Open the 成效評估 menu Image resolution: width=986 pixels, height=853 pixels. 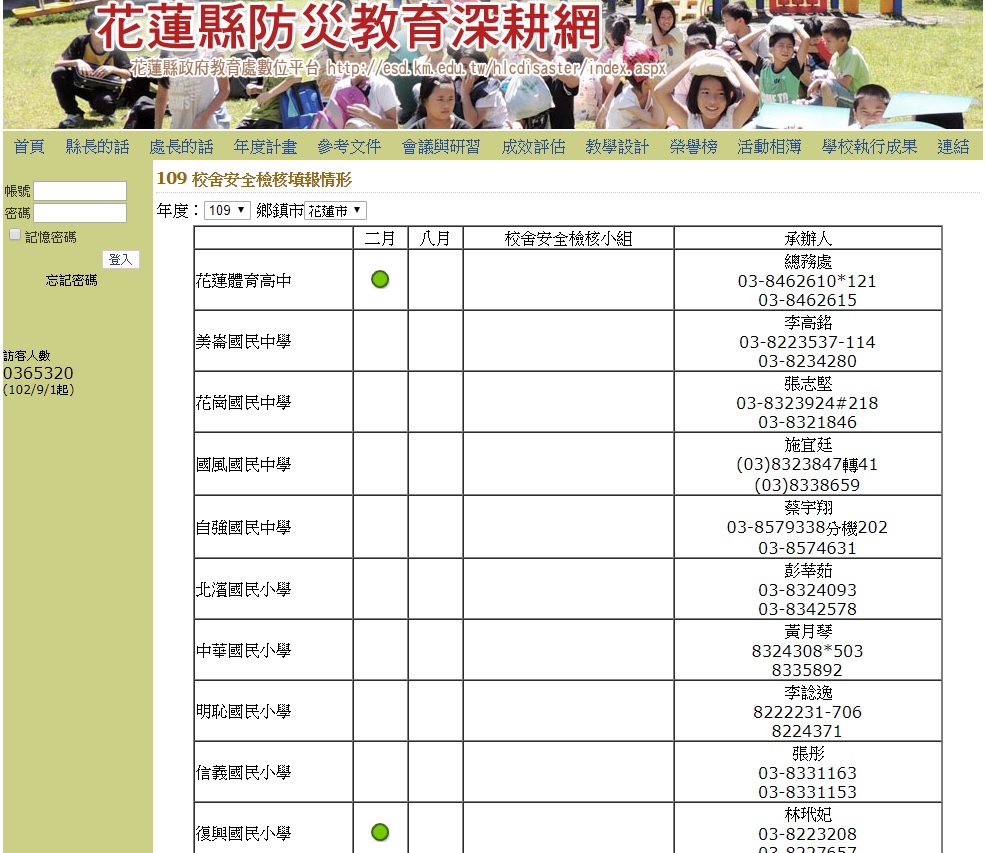tap(533, 147)
